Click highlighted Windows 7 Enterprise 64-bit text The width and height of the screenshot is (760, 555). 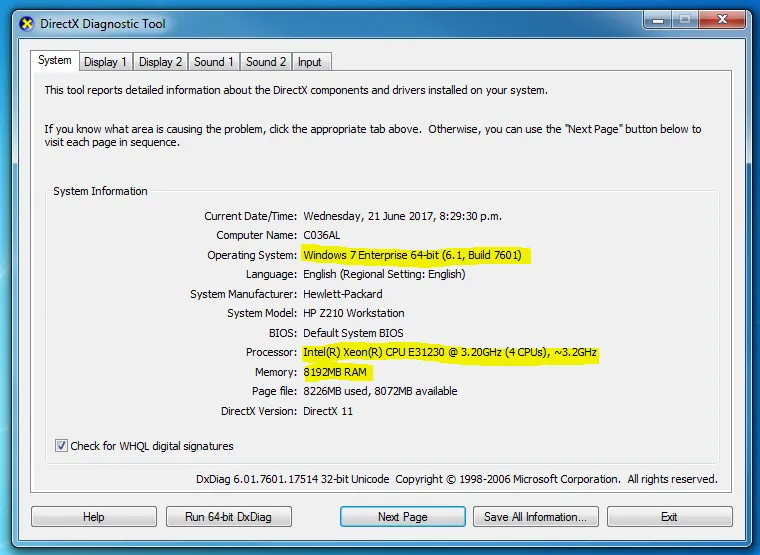point(412,255)
